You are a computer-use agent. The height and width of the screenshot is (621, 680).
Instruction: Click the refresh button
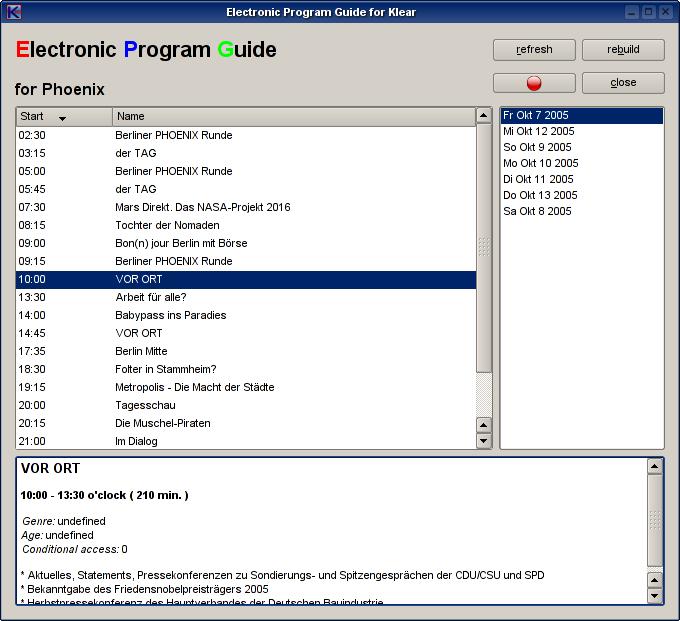click(x=534, y=50)
